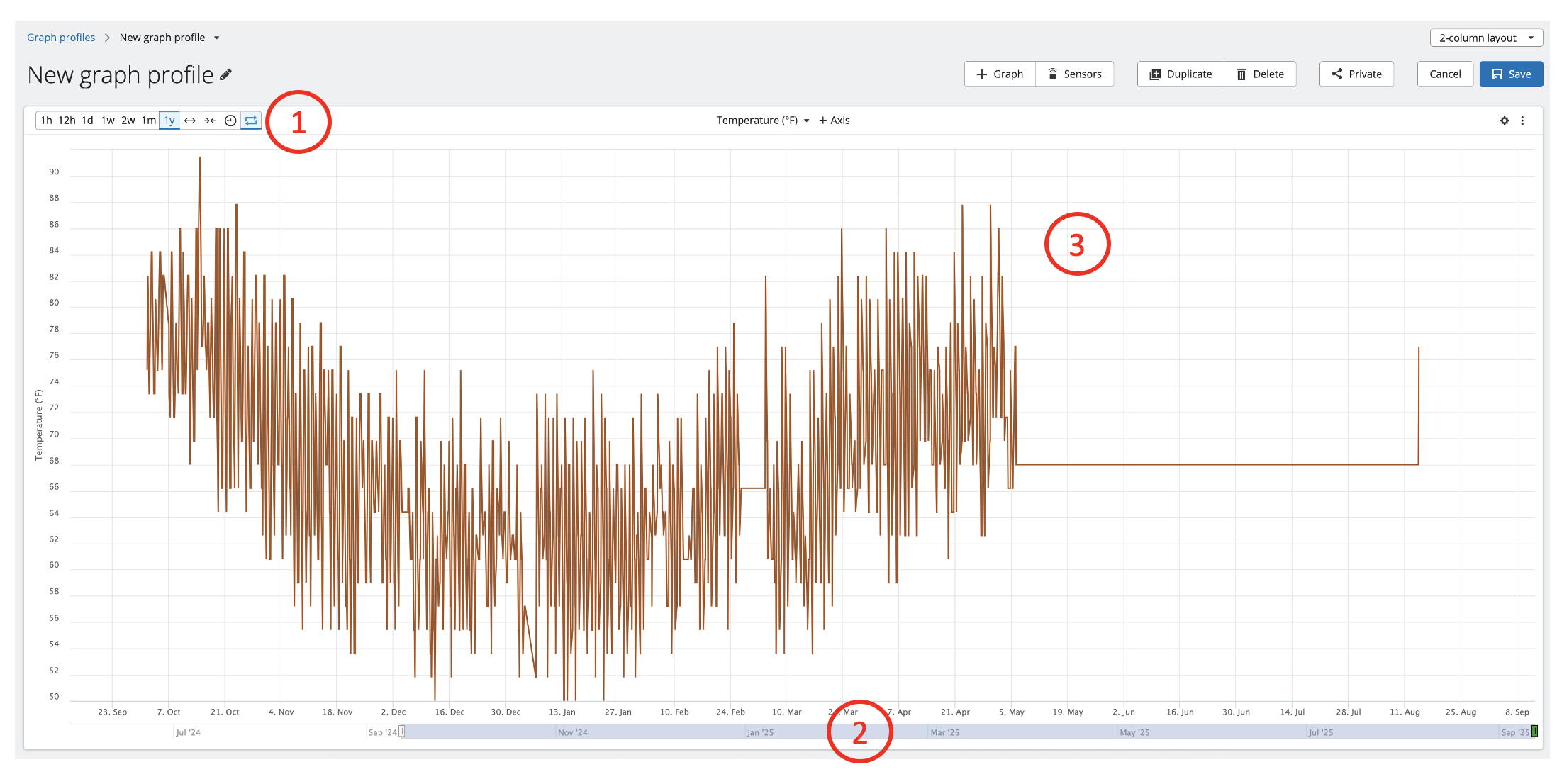1557x784 pixels.
Task: Toggle the Private sharing button
Action: pos(1356,74)
